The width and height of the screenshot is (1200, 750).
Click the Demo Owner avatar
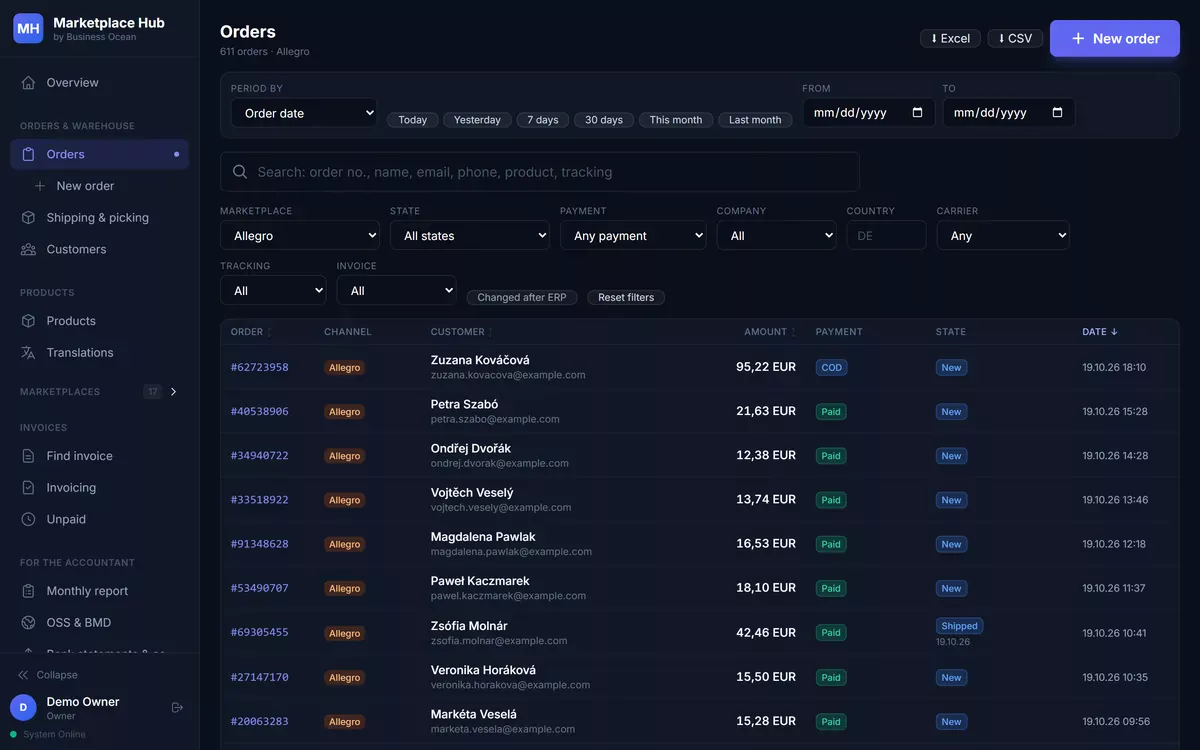pyautogui.click(x=23, y=708)
